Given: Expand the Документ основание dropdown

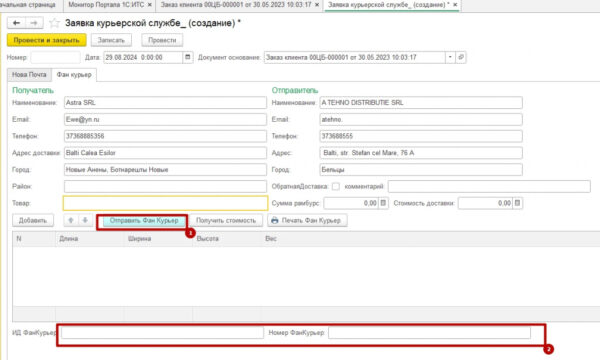Looking at the screenshot, I should [450, 57].
